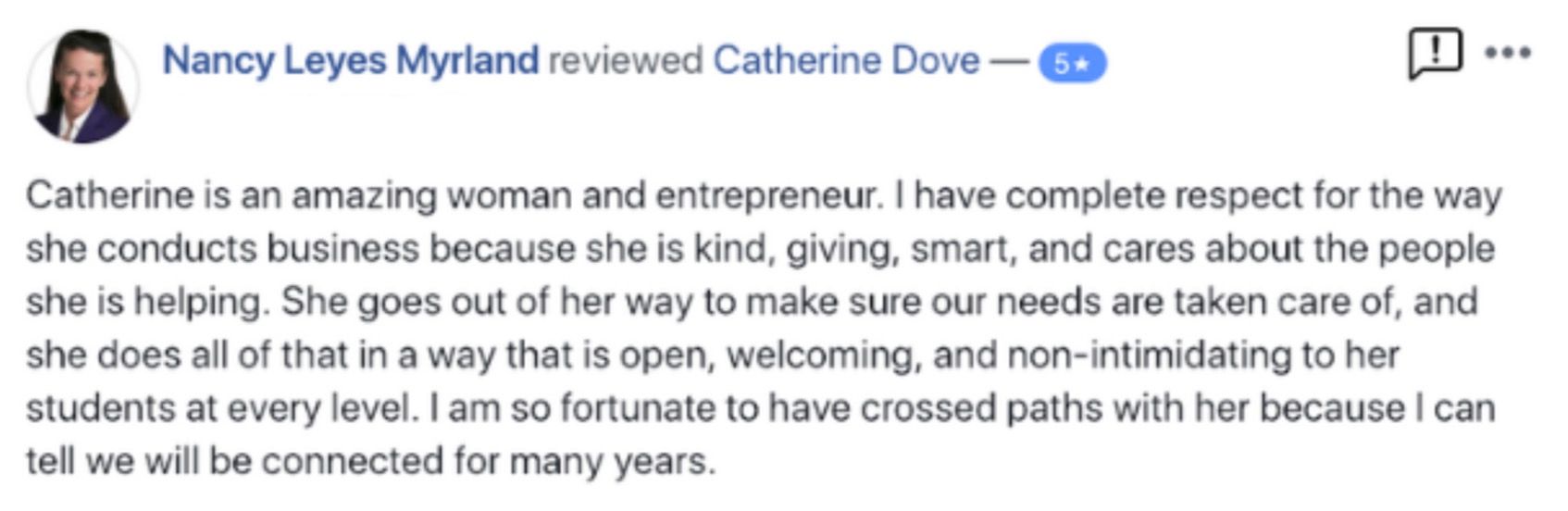Open the three-dot more options menu
1568x511 pixels.
tap(1508, 53)
